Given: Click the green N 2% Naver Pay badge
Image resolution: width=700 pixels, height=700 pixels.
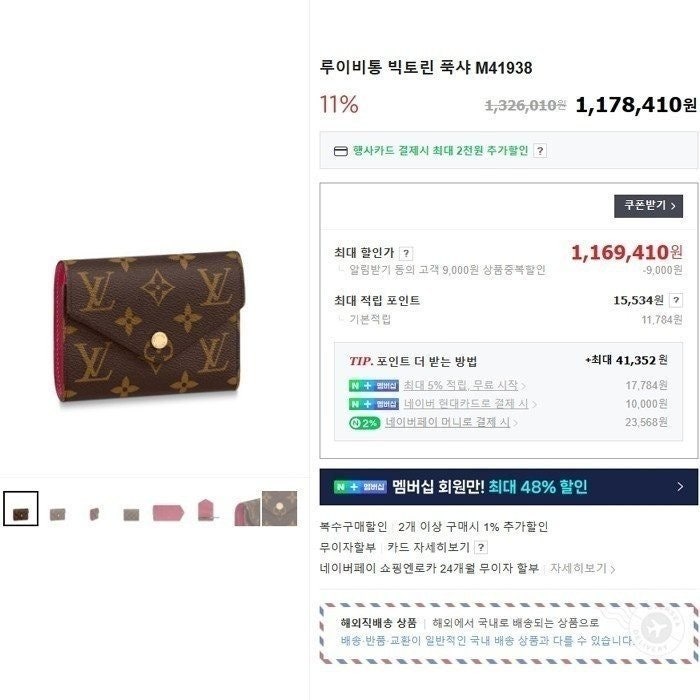Looking at the screenshot, I should point(365,423).
